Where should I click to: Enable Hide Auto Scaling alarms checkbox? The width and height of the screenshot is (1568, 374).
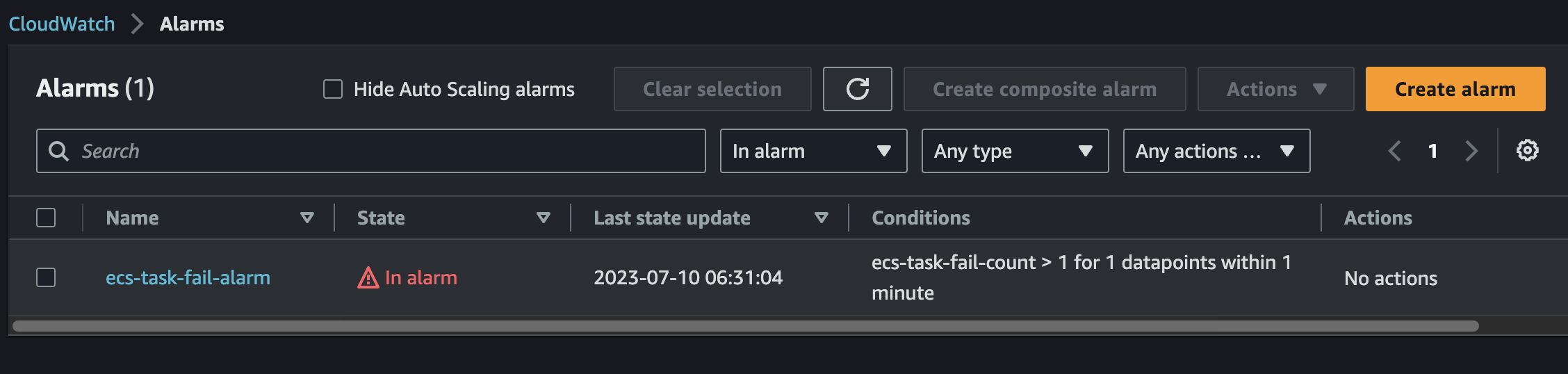333,89
